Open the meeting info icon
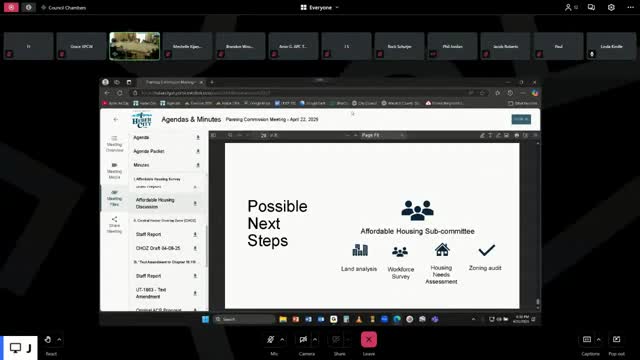Viewport: 640px width, 360px height. [28, 7]
